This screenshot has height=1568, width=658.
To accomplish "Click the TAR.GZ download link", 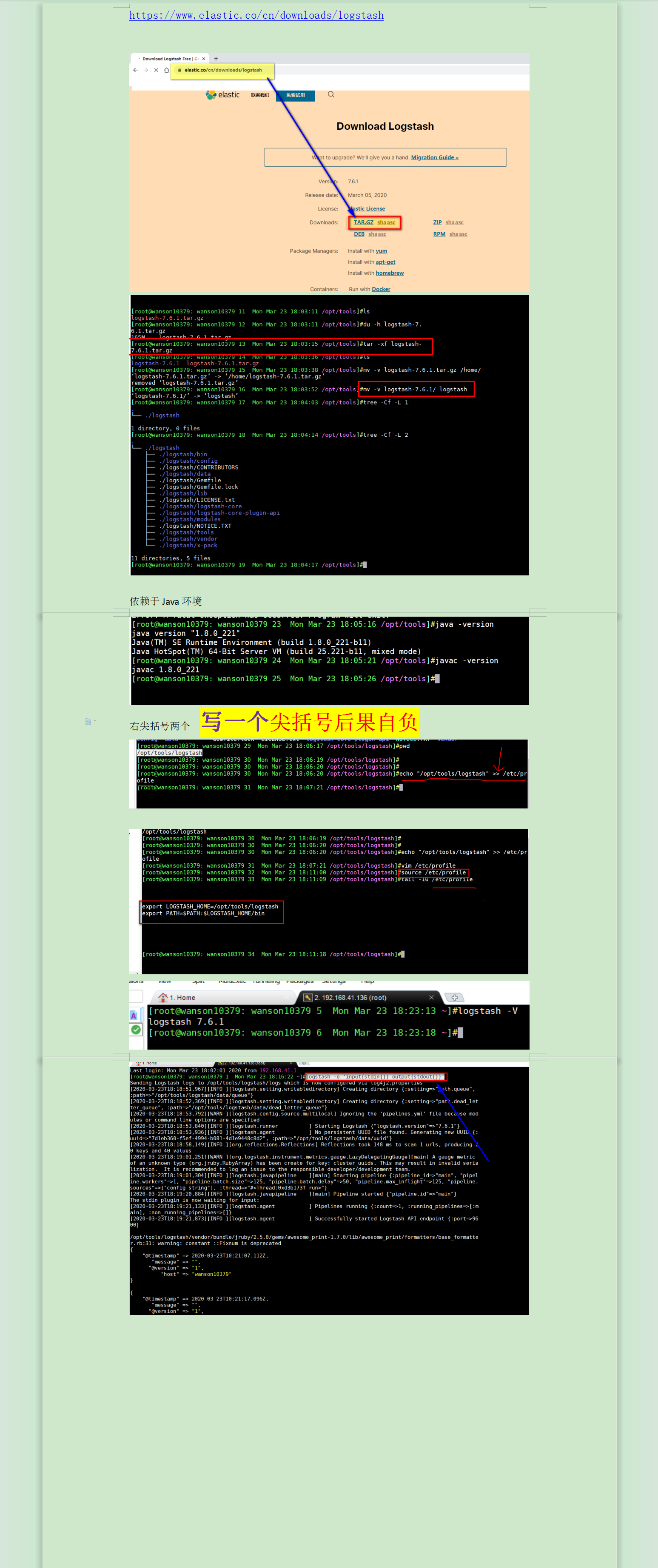I will point(363,223).
